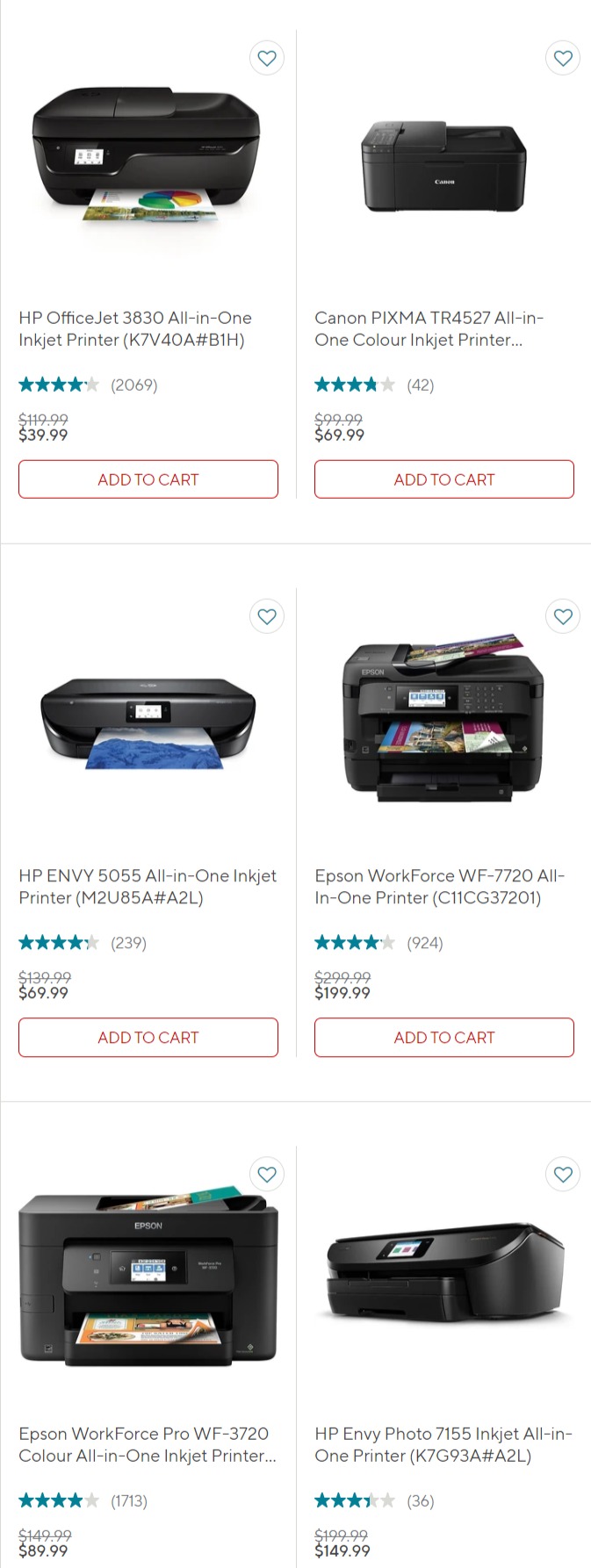Select the HP Envy Photo 7155 product image
This screenshot has height=1568, width=591.
pyautogui.click(x=445, y=1271)
